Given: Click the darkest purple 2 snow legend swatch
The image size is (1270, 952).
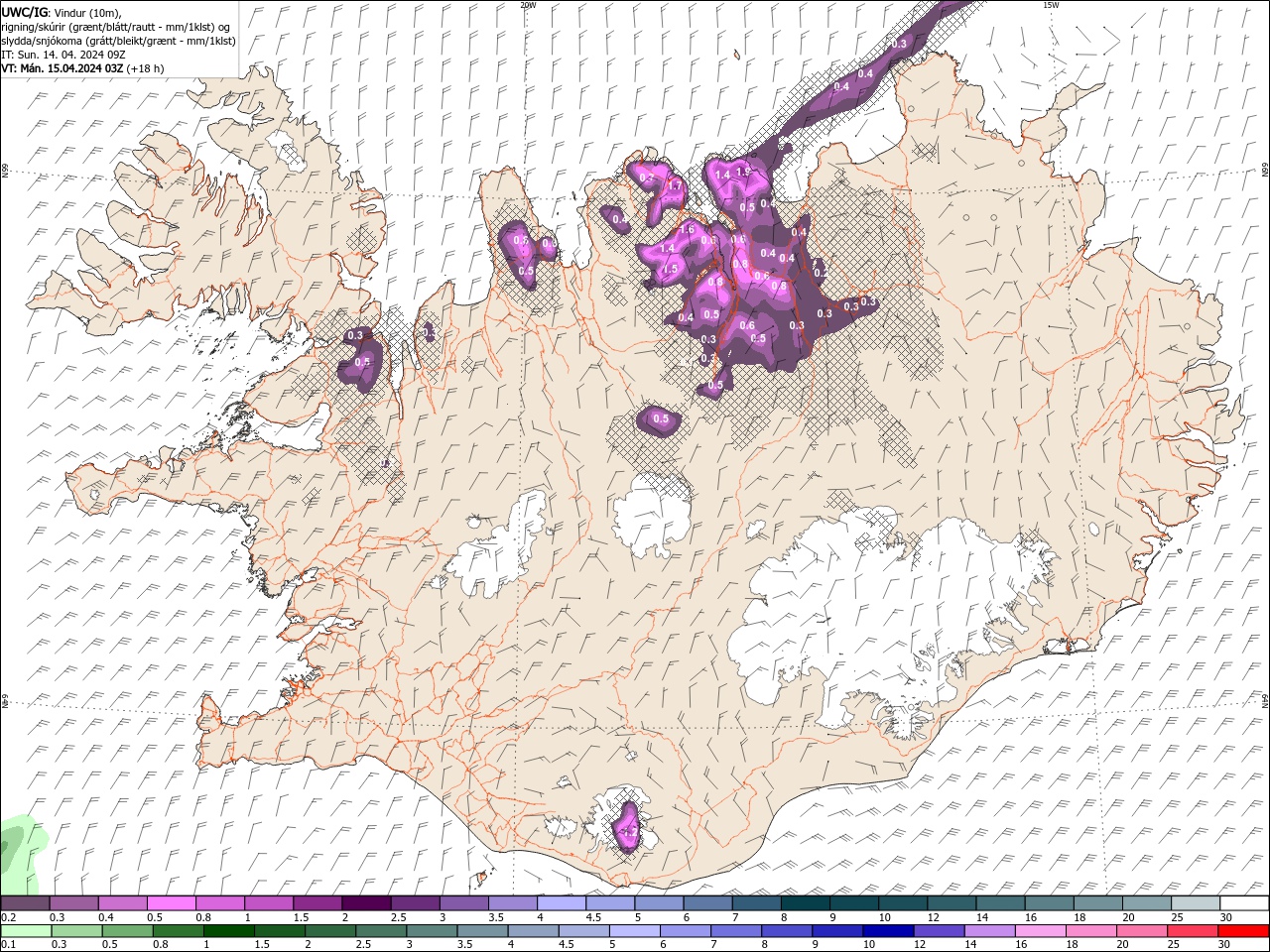Looking at the screenshot, I should pos(366,903).
